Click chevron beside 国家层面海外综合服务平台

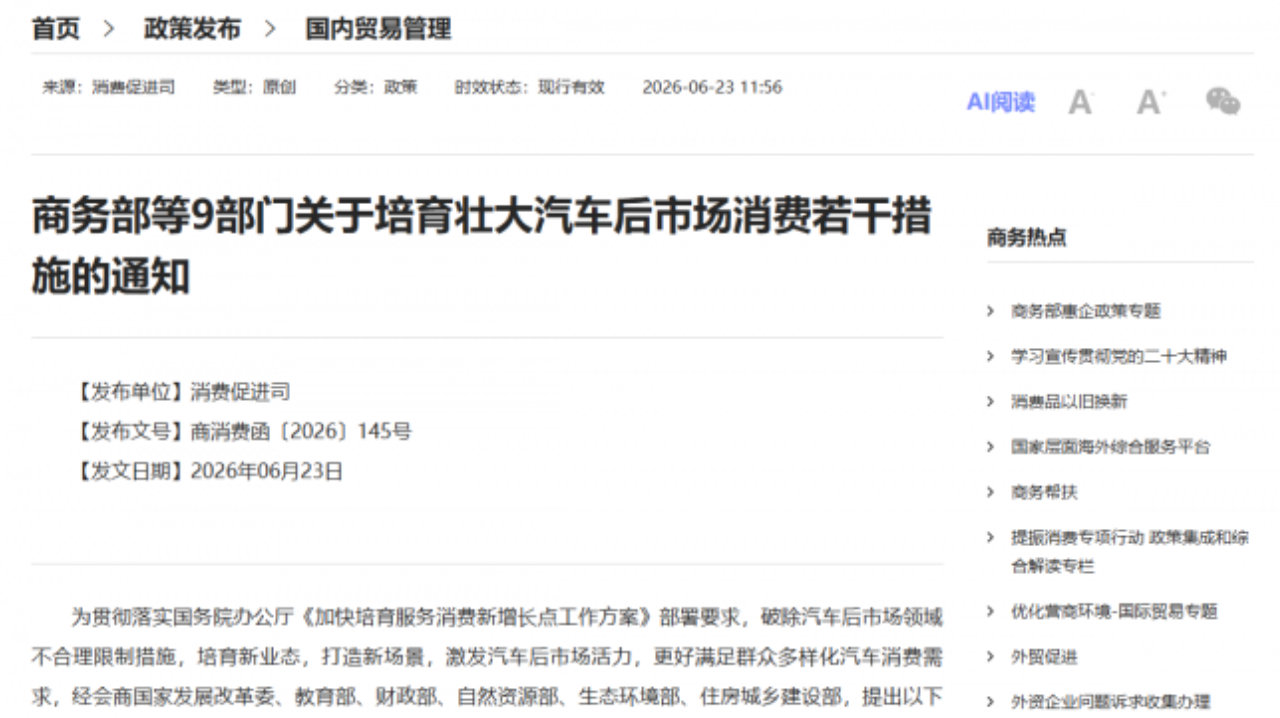pyautogui.click(x=991, y=447)
